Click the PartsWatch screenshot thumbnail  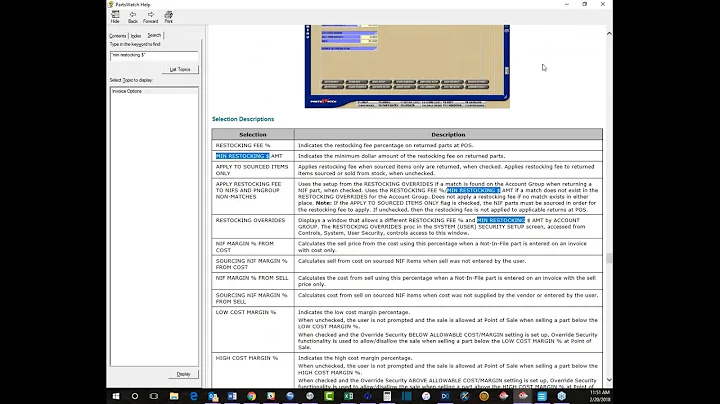[407, 67]
